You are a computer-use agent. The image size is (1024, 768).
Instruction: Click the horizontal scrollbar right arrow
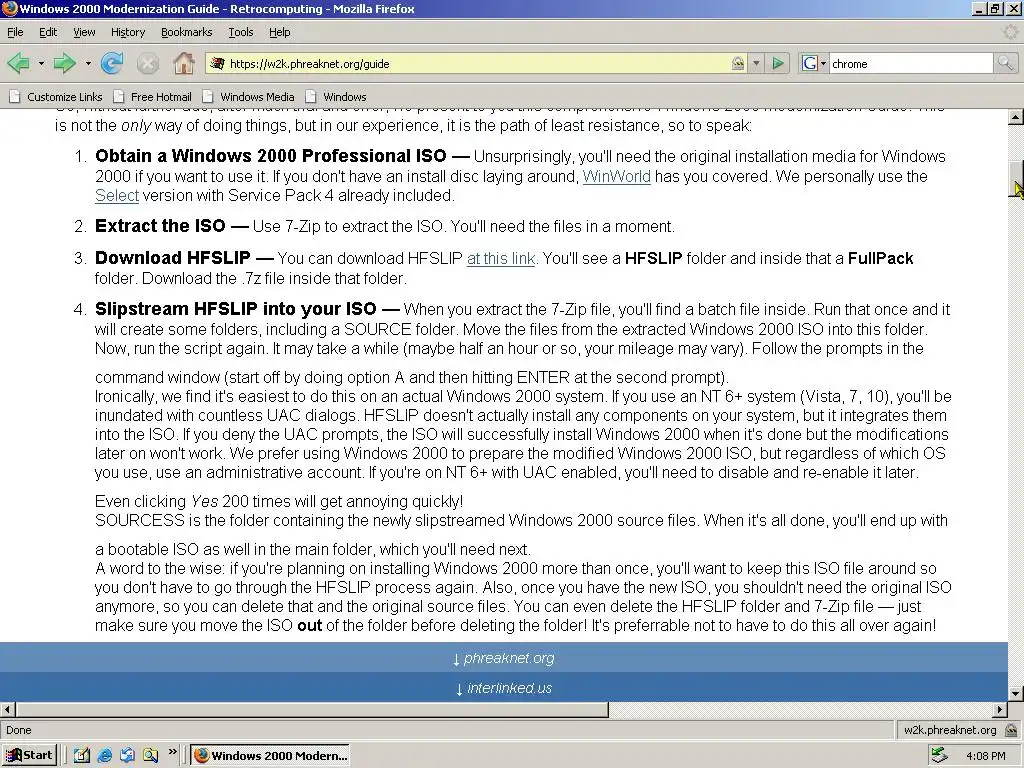(1000, 709)
